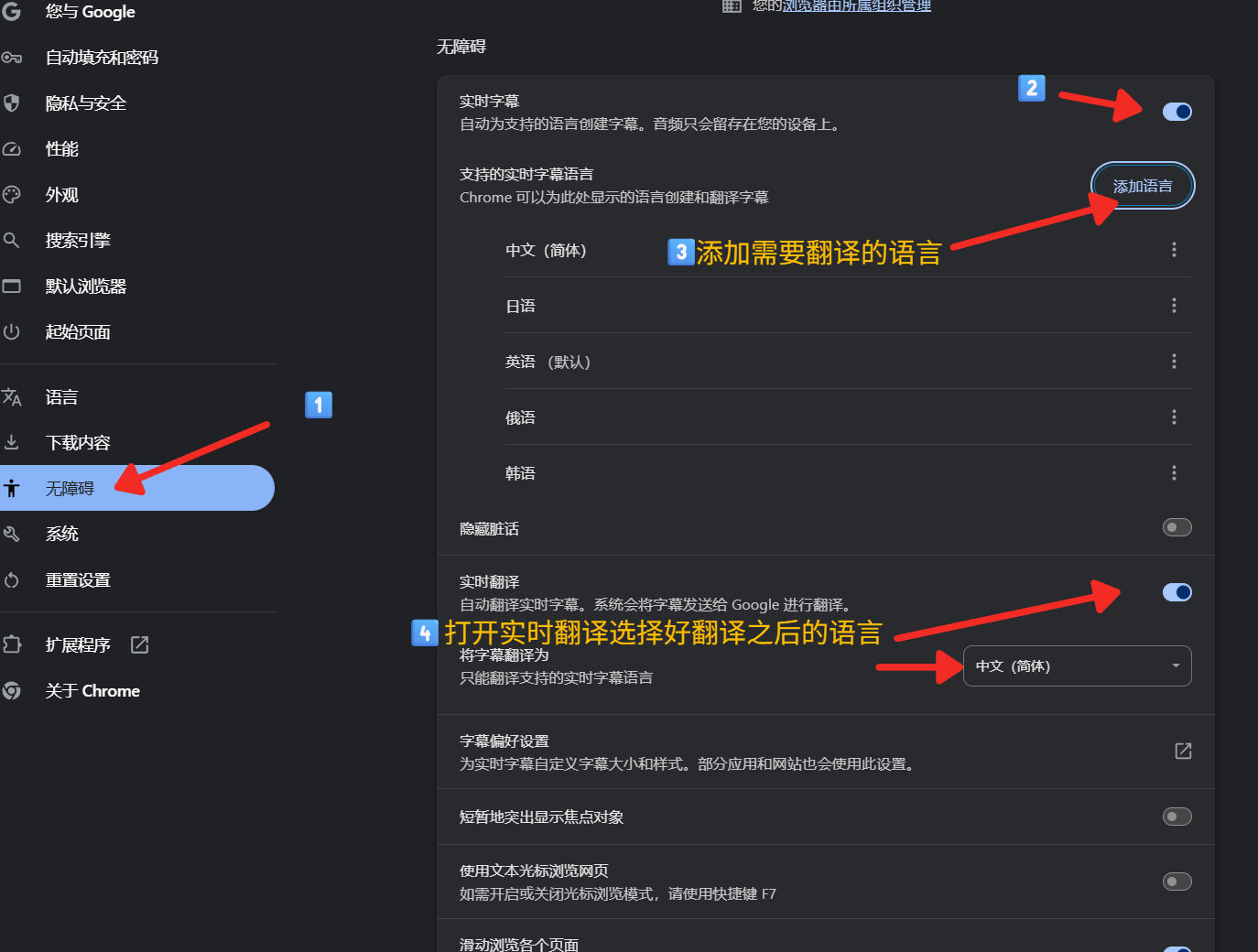Image resolution: width=1258 pixels, height=952 pixels.
Task: Click the key icon for autofill and passwords
Action: (x=11, y=58)
